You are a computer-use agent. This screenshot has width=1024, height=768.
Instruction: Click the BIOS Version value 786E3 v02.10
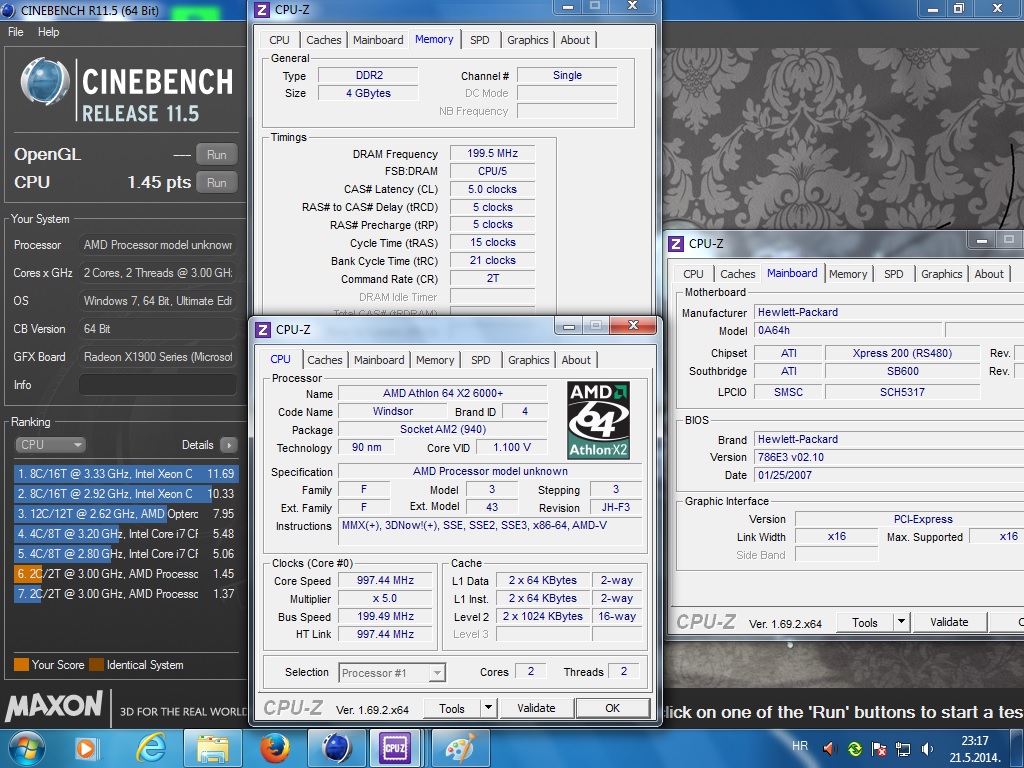tap(889, 457)
